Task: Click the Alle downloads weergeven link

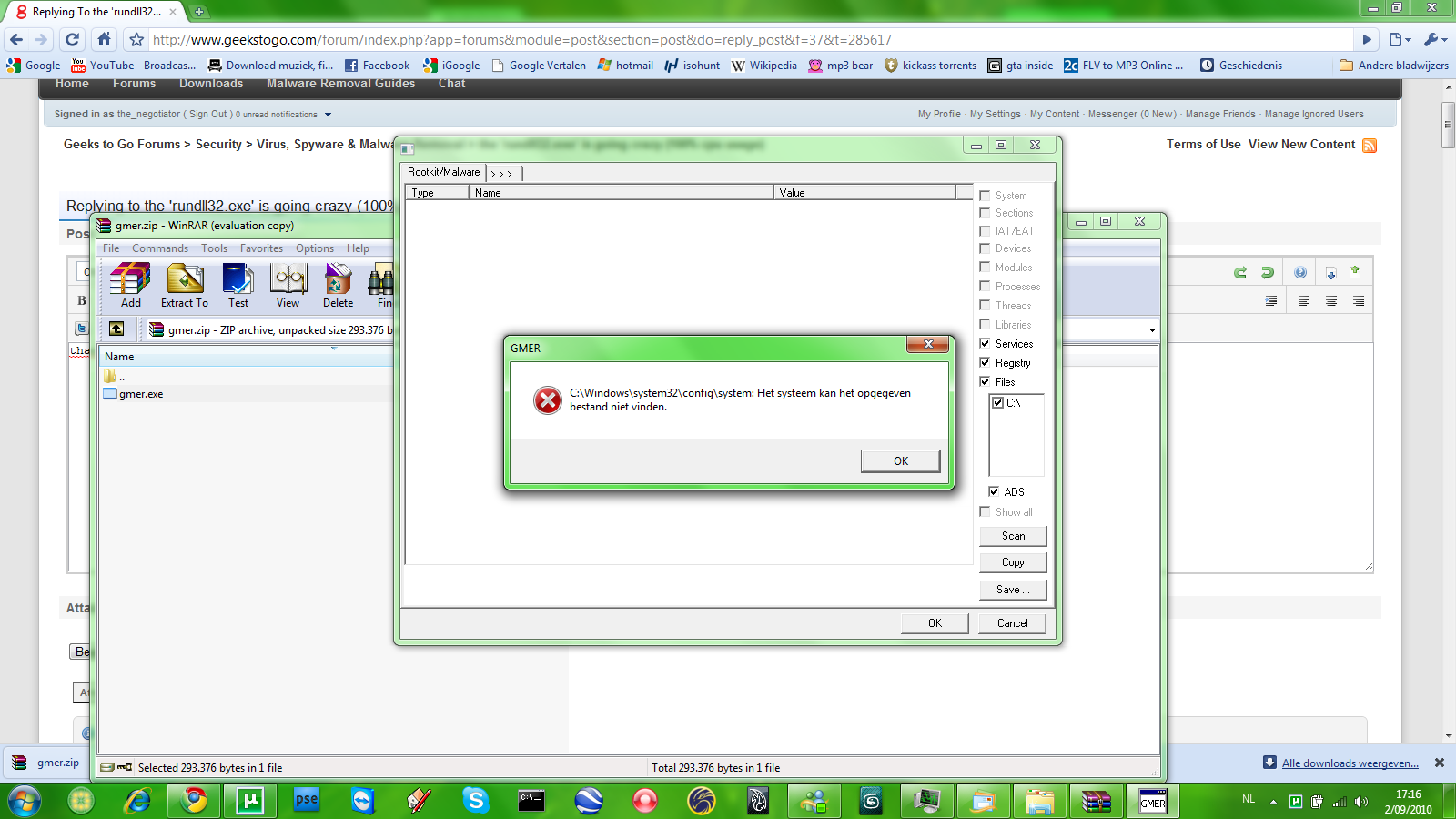Action: [1350, 763]
